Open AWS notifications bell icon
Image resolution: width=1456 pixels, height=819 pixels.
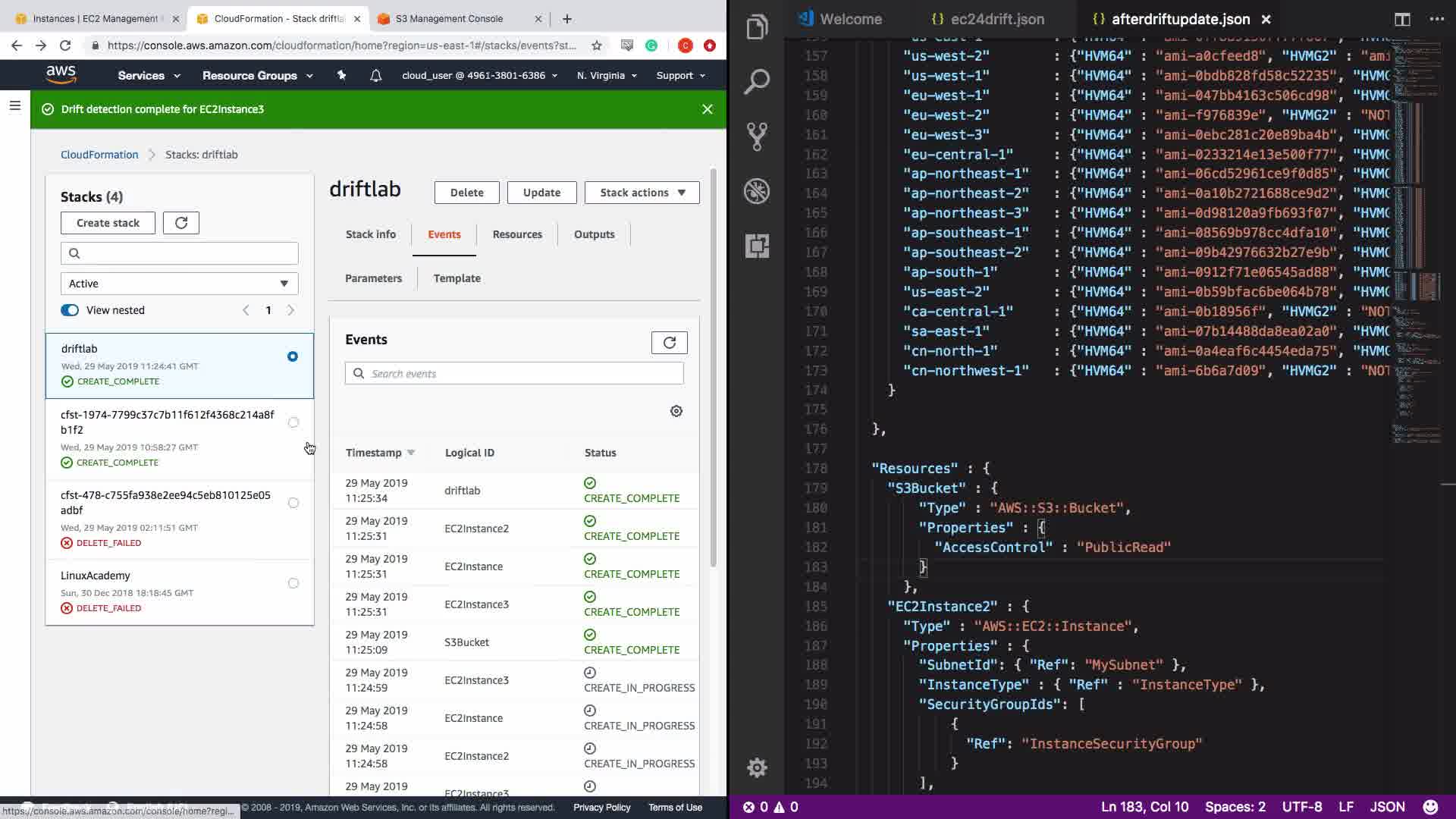[375, 76]
